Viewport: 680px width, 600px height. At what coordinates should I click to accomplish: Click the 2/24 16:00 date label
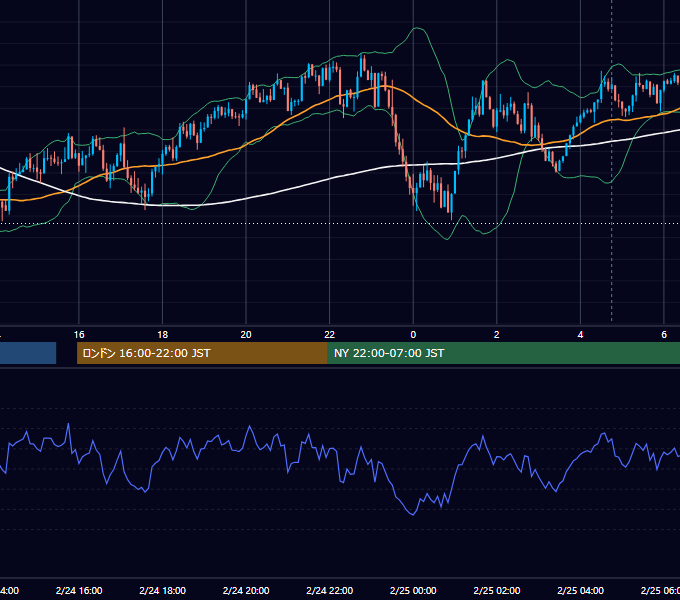pyautogui.click(x=79, y=590)
